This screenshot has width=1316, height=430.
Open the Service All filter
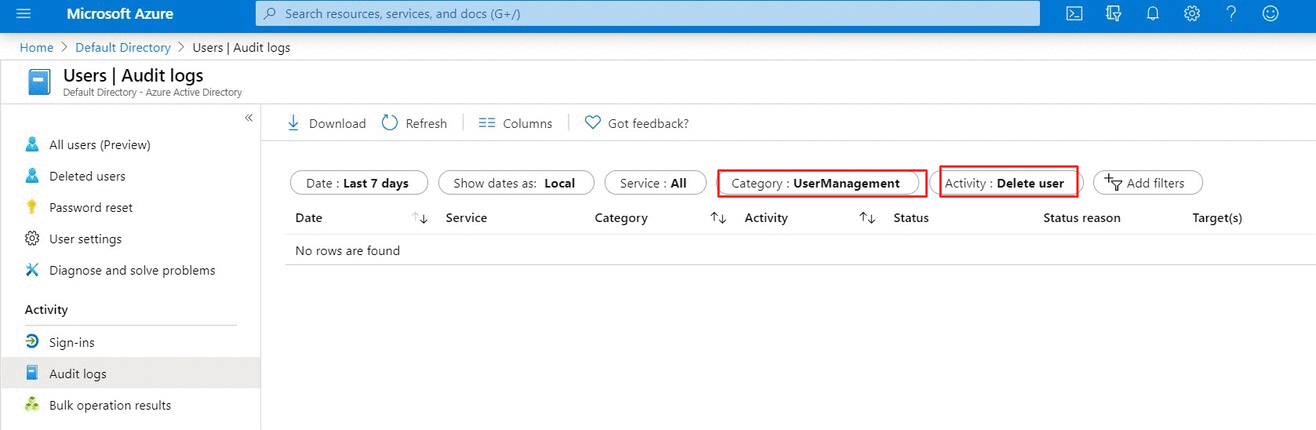pyautogui.click(x=653, y=183)
